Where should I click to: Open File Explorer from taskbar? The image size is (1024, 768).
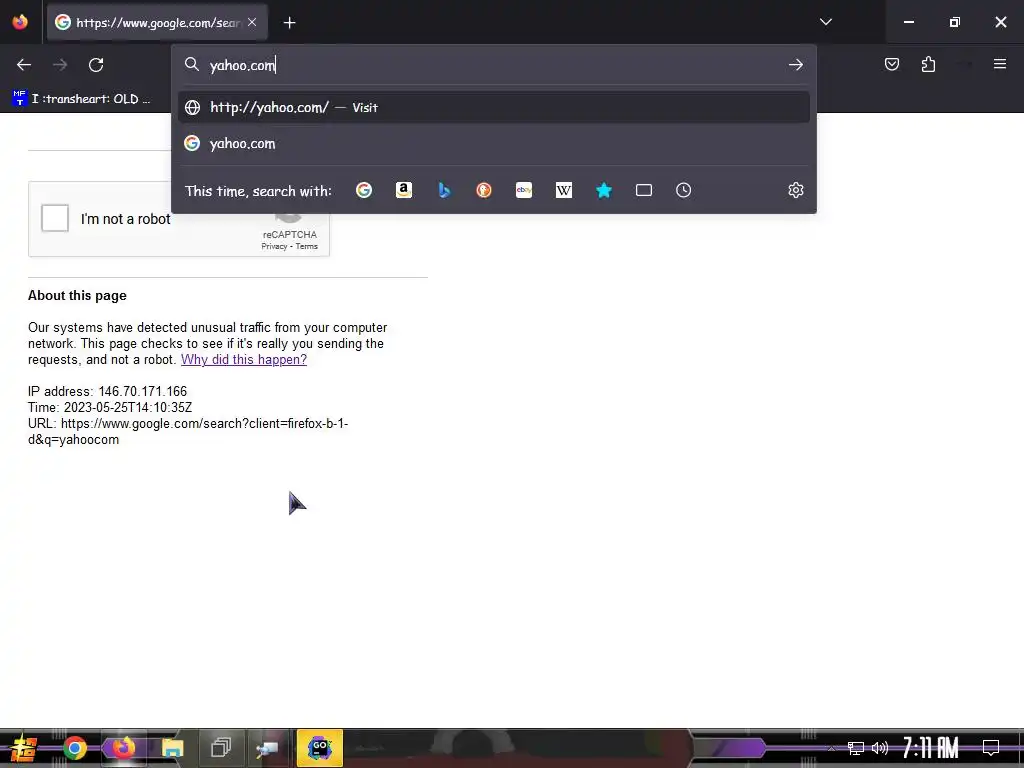tap(172, 748)
